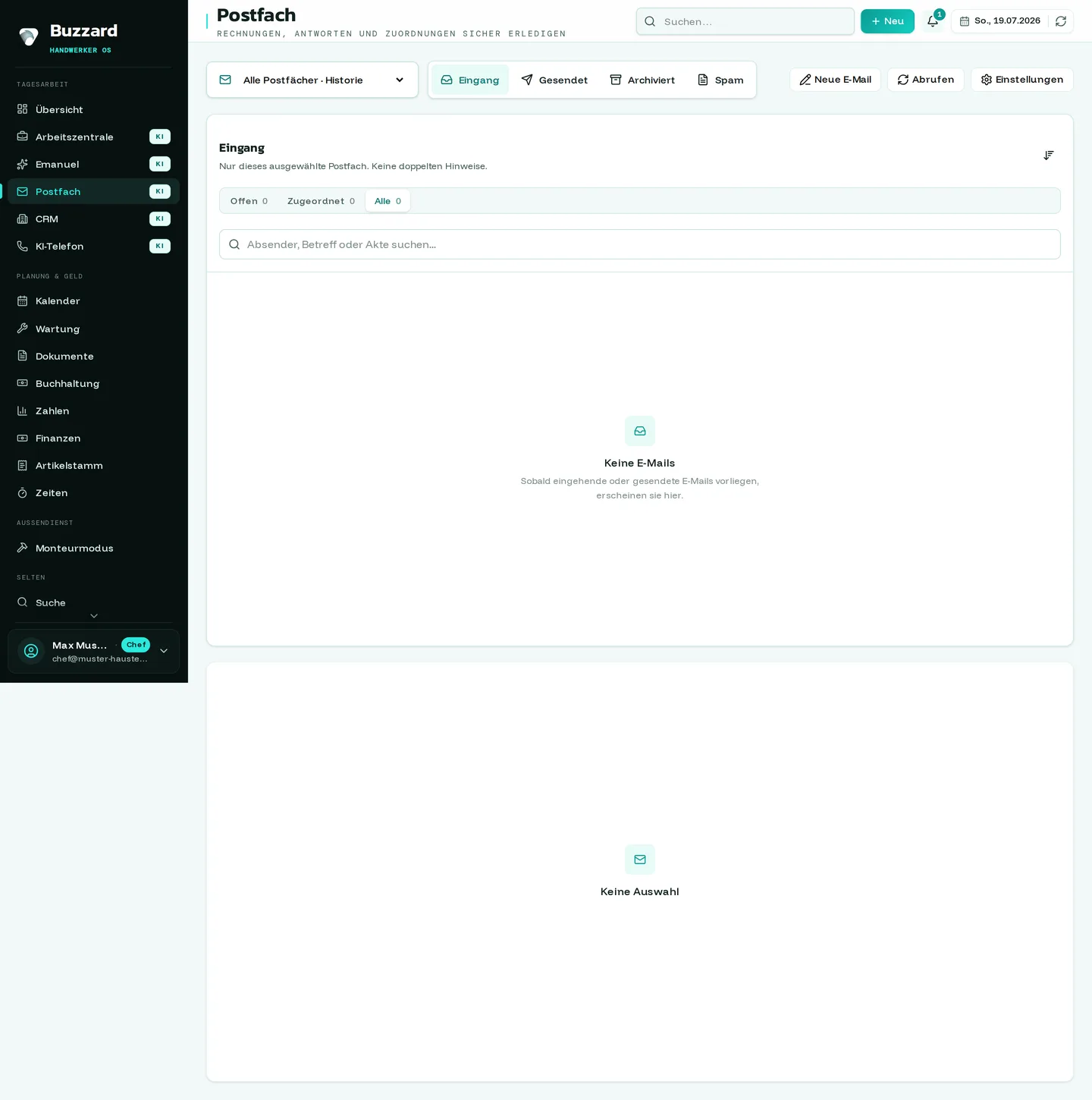Image resolution: width=1092 pixels, height=1100 pixels.
Task: Click the KI badge beside KI-Telefon
Action: [160, 246]
